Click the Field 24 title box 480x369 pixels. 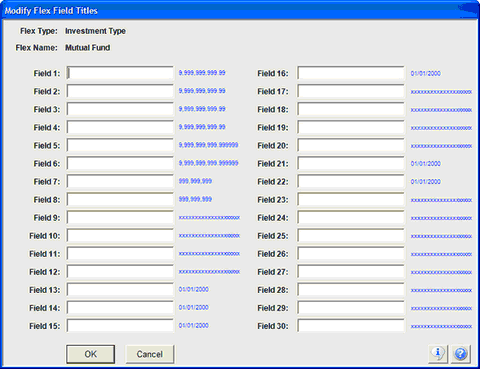(351, 217)
